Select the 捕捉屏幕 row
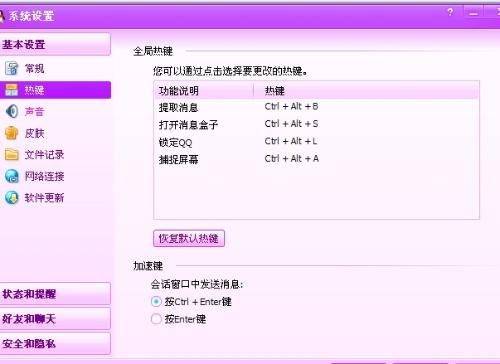This screenshot has width=500, height=364. click(316, 159)
